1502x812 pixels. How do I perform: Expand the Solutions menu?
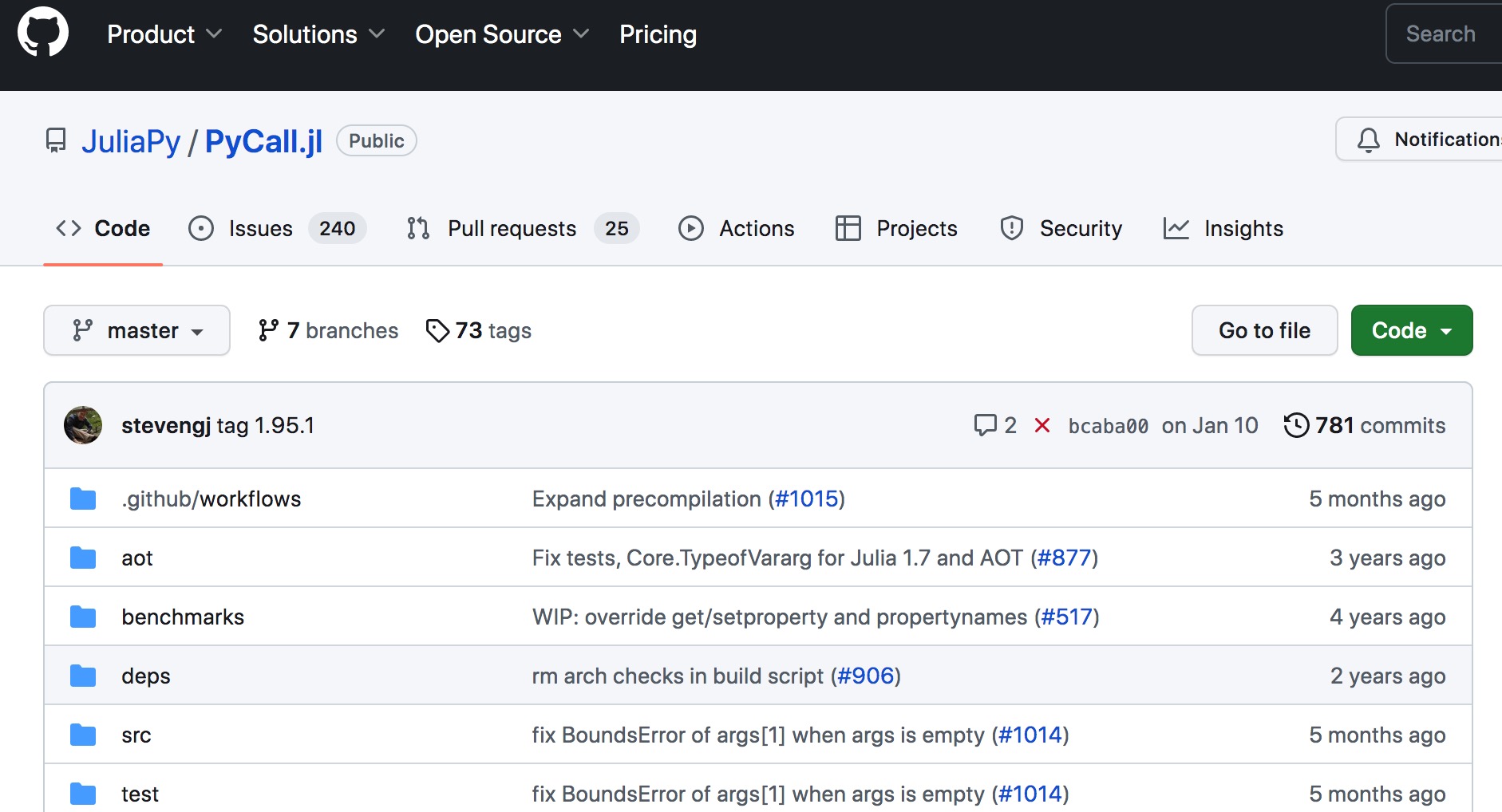[x=318, y=34]
